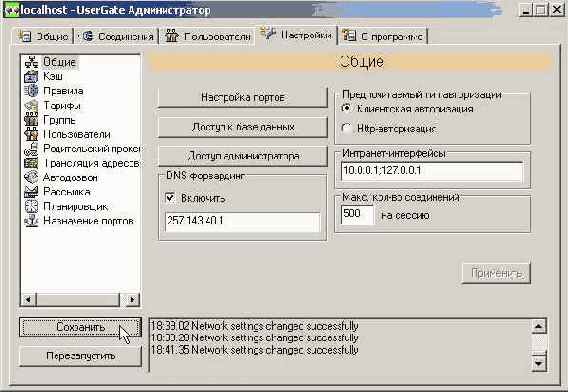Click the DNS forwarding address field
This screenshot has height=392, width=568.
(x=243, y=221)
